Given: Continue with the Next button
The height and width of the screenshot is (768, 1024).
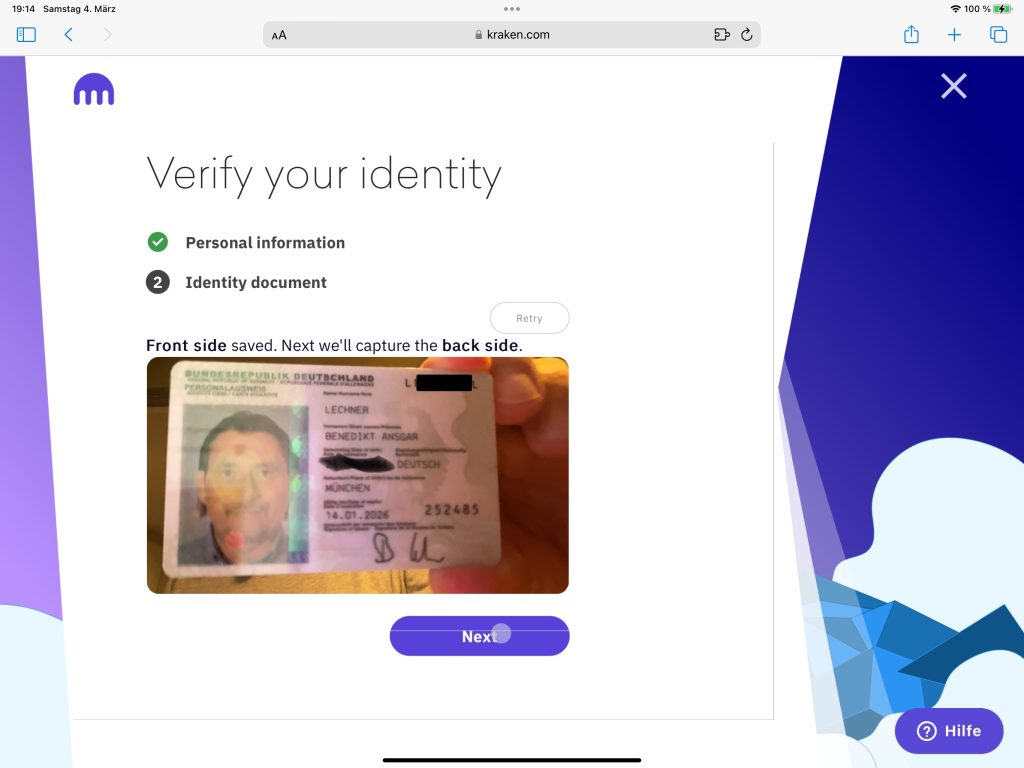Looking at the screenshot, I should 479,636.
